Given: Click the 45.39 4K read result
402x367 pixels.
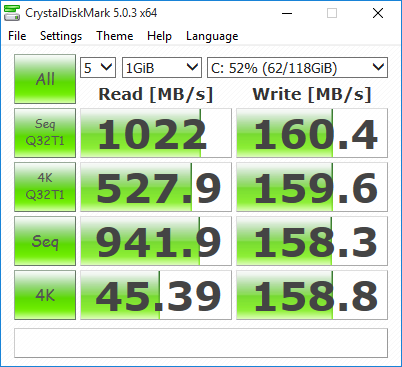Looking at the screenshot, I should point(156,295).
